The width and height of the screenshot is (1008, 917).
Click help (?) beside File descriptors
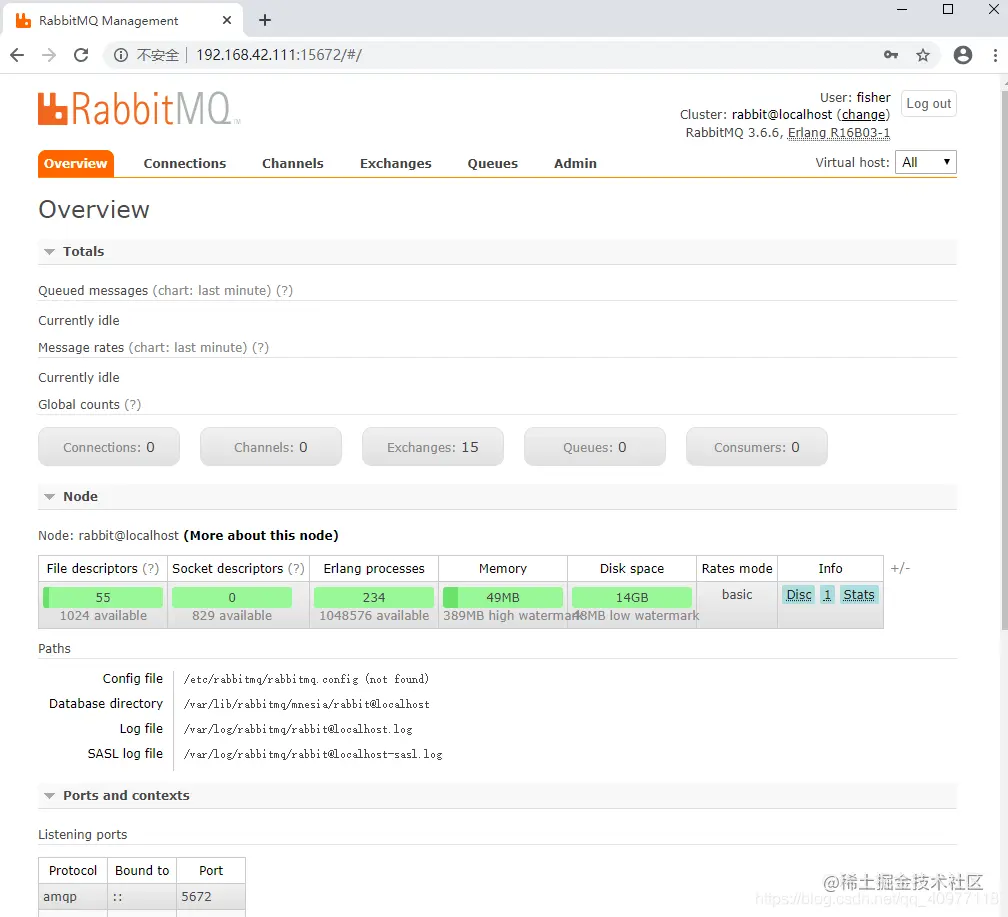pyautogui.click(x=150, y=568)
